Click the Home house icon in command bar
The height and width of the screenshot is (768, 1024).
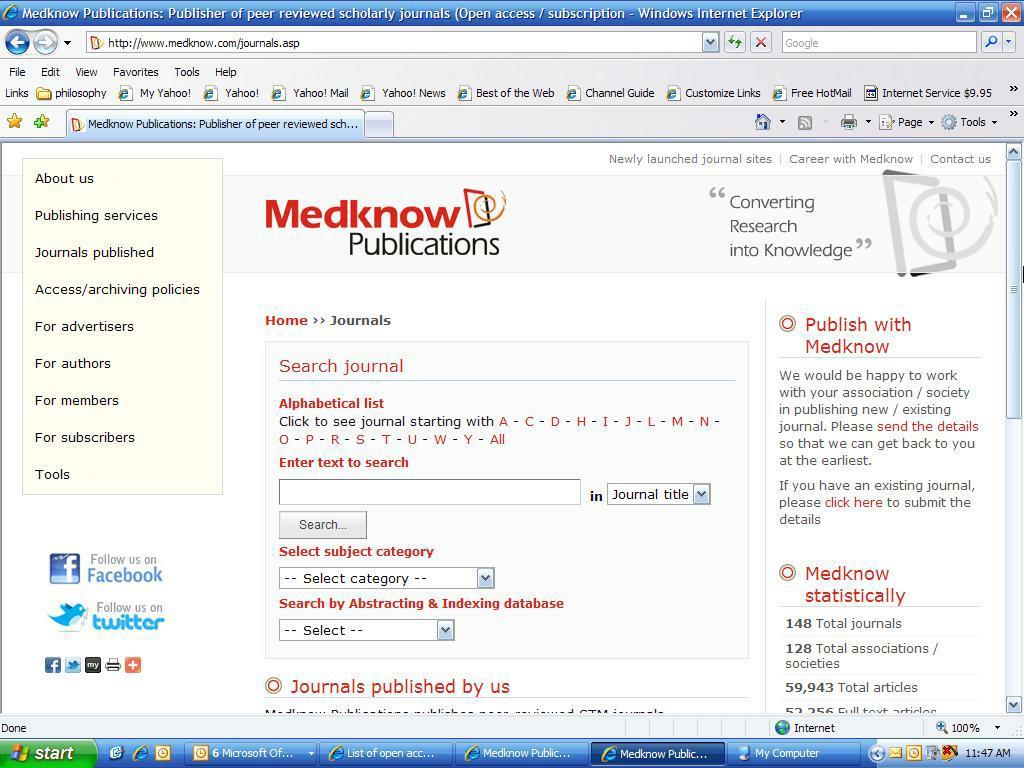click(x=763, y=122)
